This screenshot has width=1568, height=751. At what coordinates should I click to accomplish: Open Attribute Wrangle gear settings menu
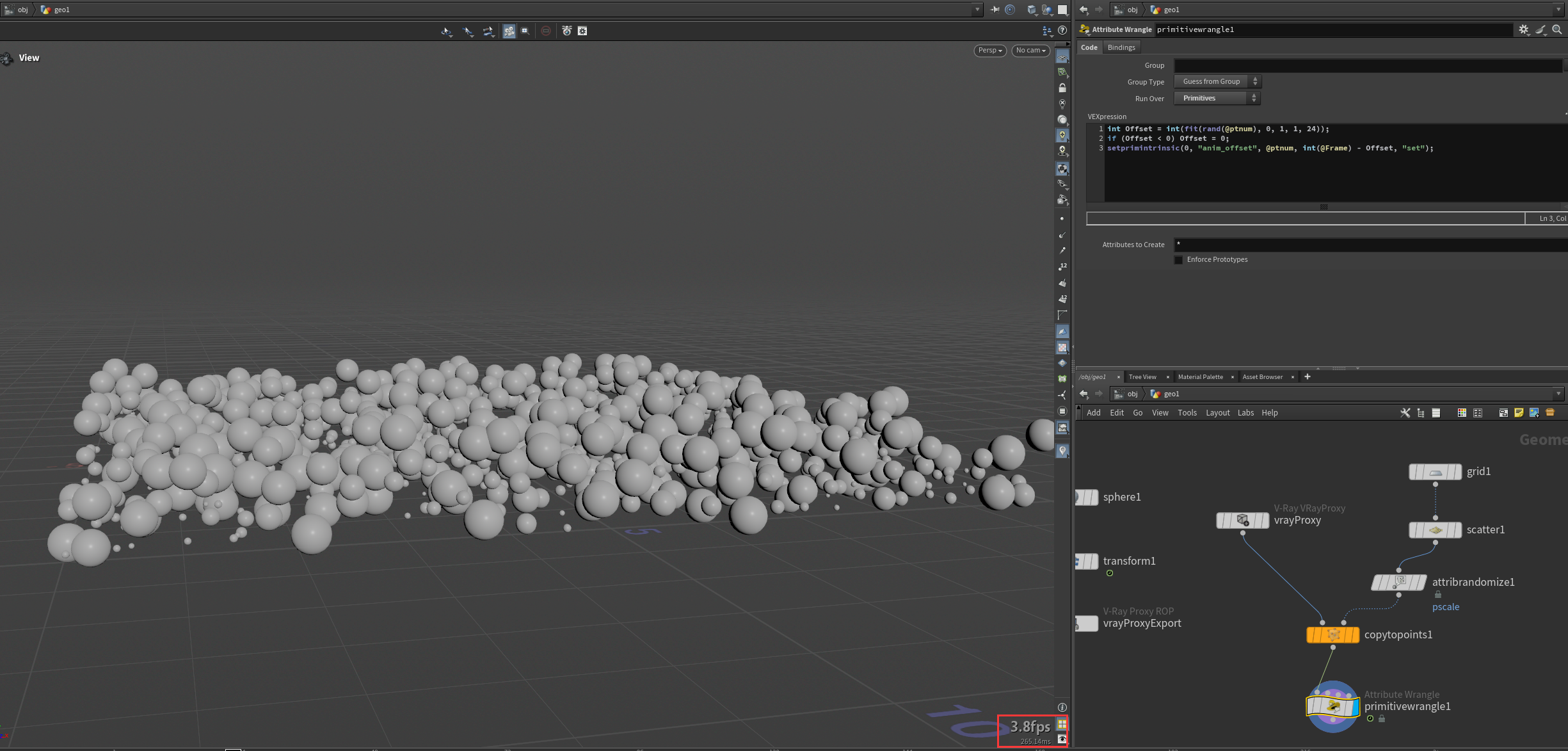point(1524,29)
